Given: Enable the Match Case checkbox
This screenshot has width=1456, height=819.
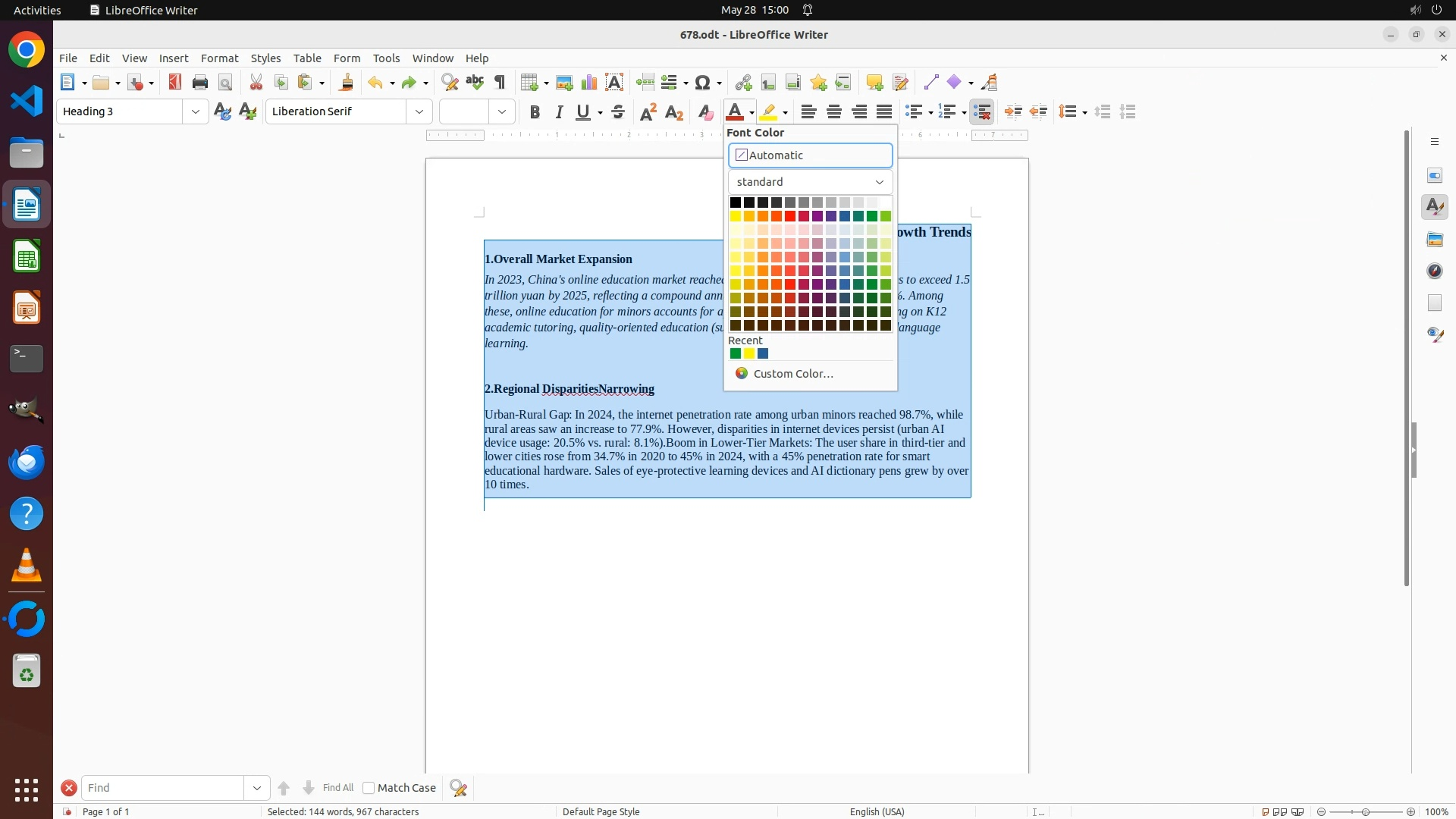Looking at the screenshot, I should (369, 788).
